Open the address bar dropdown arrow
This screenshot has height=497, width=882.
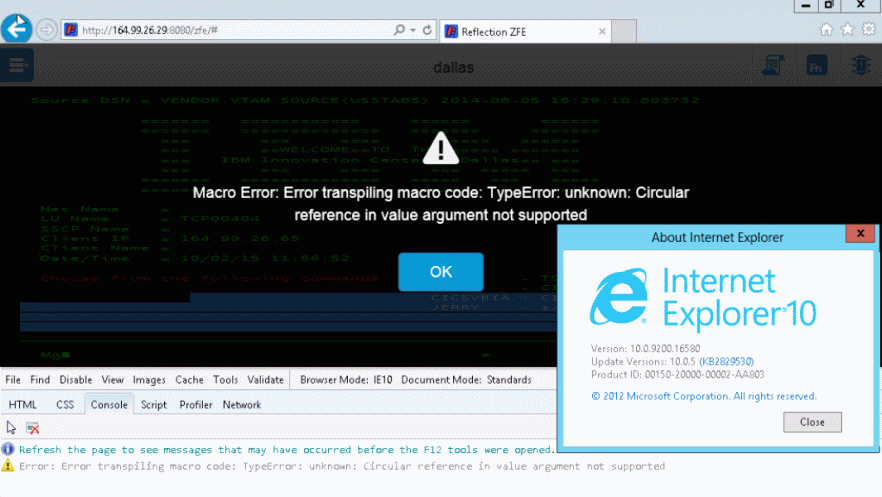413,30
